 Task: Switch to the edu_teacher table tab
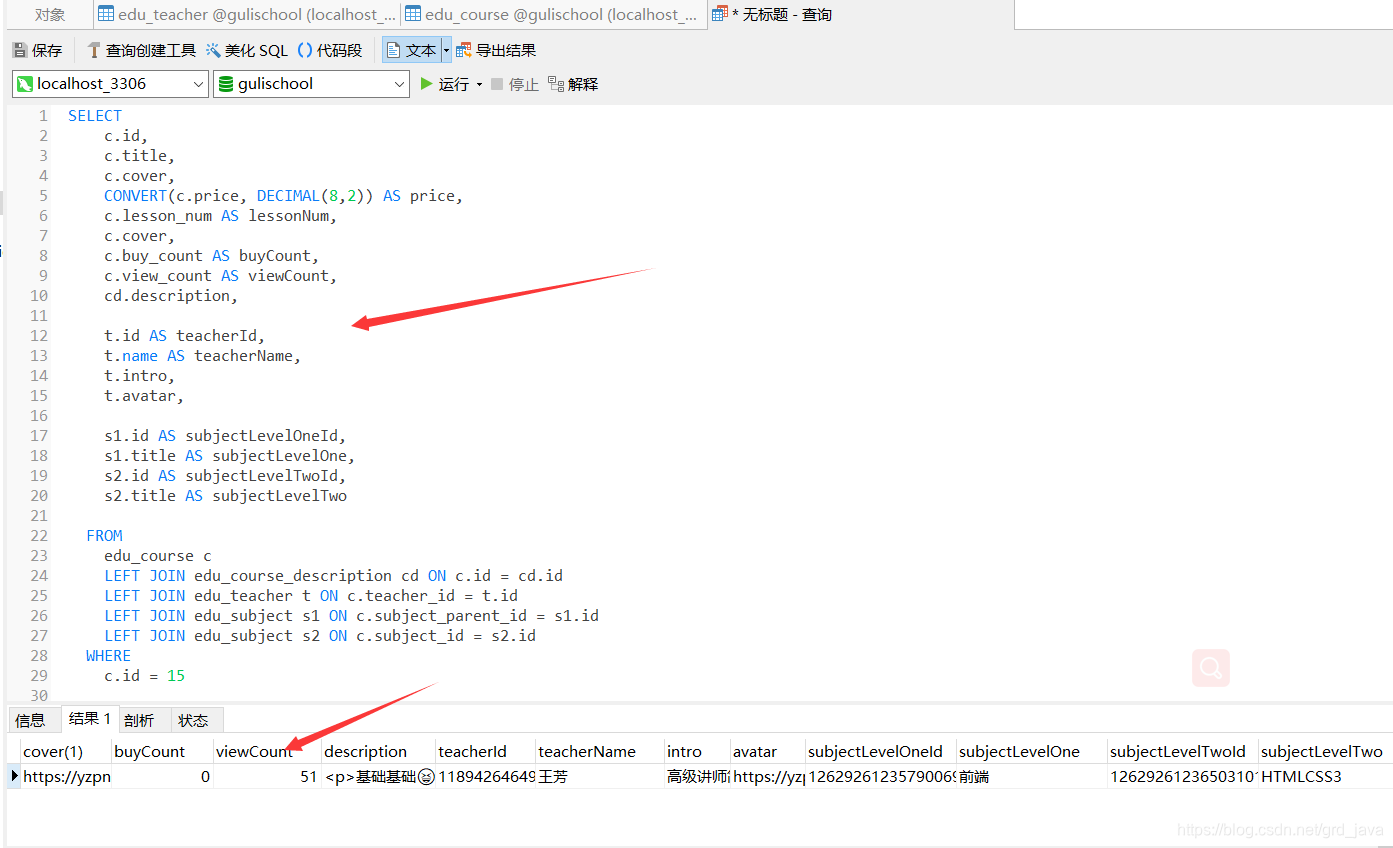click(247, 14)
